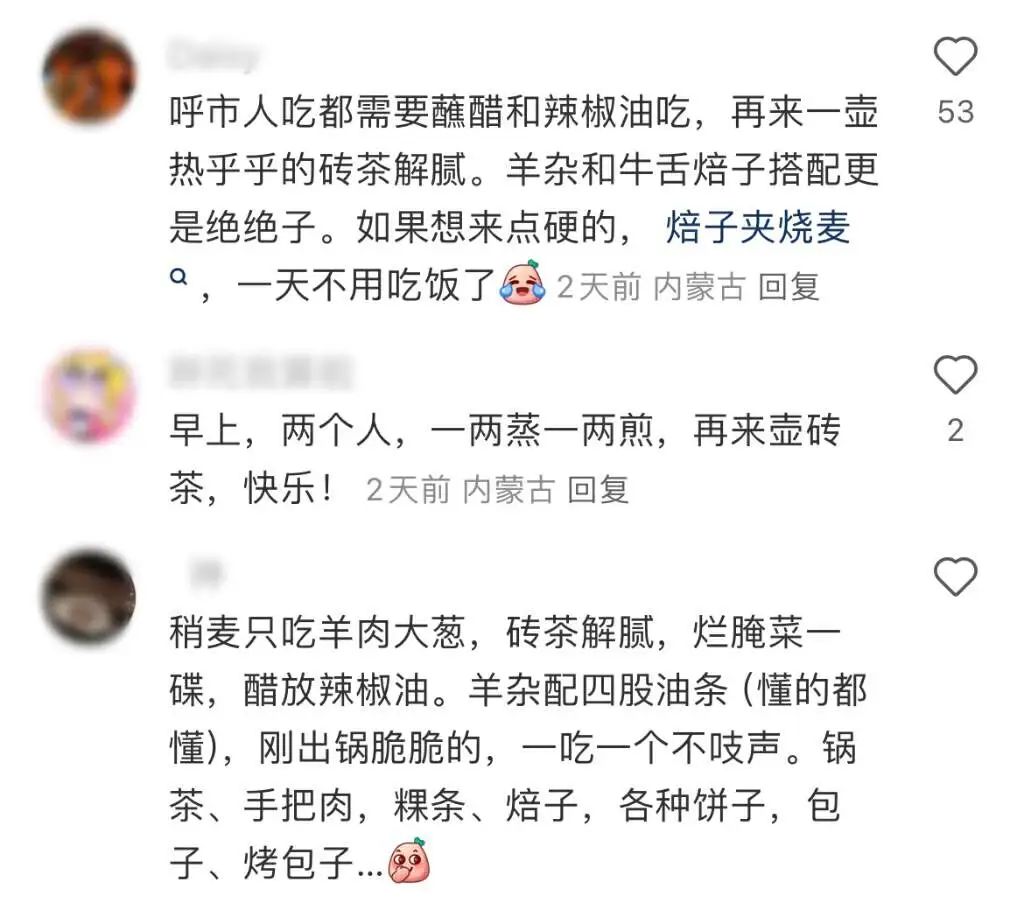Click the blurred username above the 早上，两个人 comment
The height and width of the screenshot is (902, 1024).
[x=261, y=373]
